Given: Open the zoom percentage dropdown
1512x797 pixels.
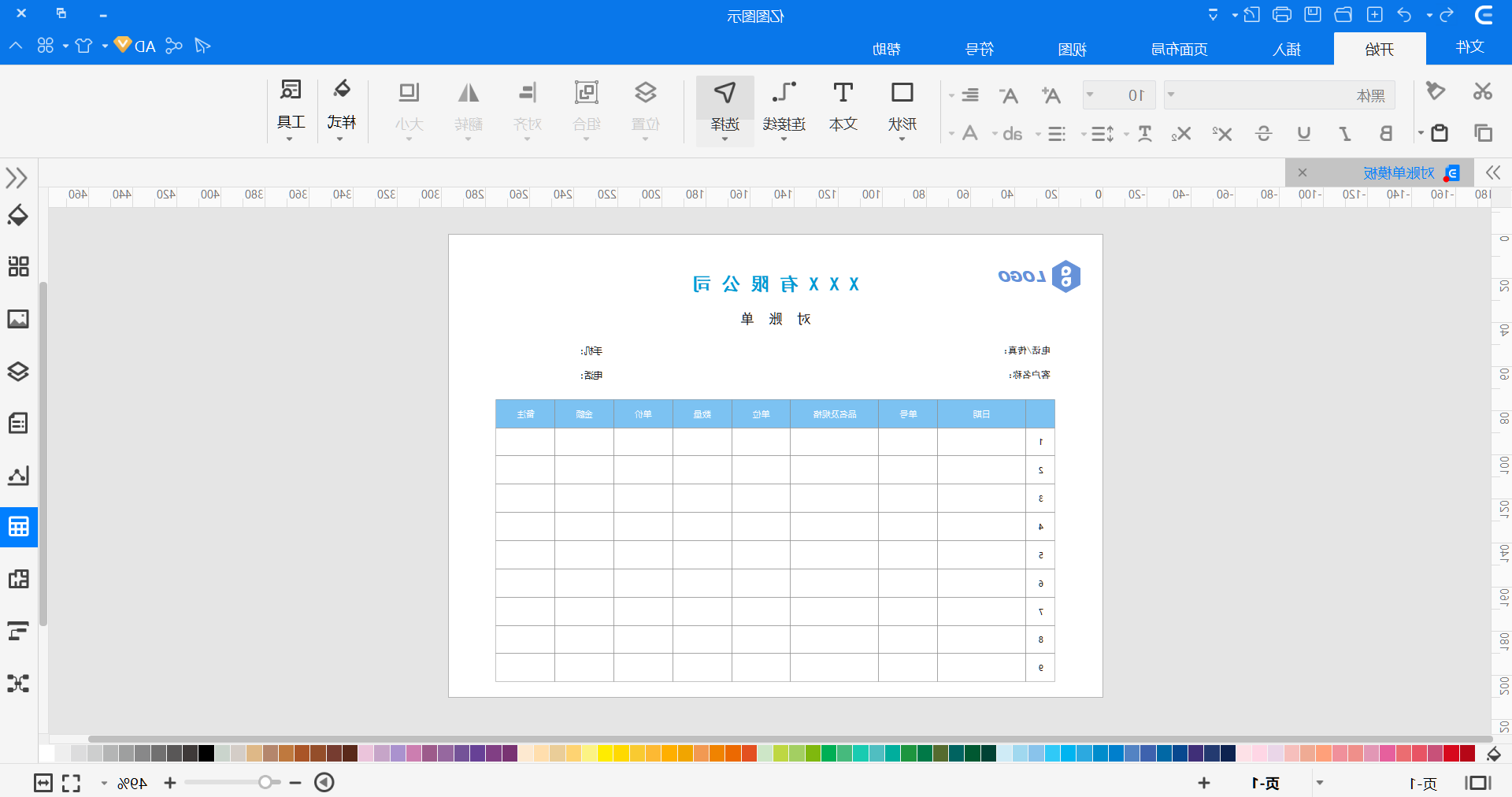Looking at the screenshot, I should 104,783.
